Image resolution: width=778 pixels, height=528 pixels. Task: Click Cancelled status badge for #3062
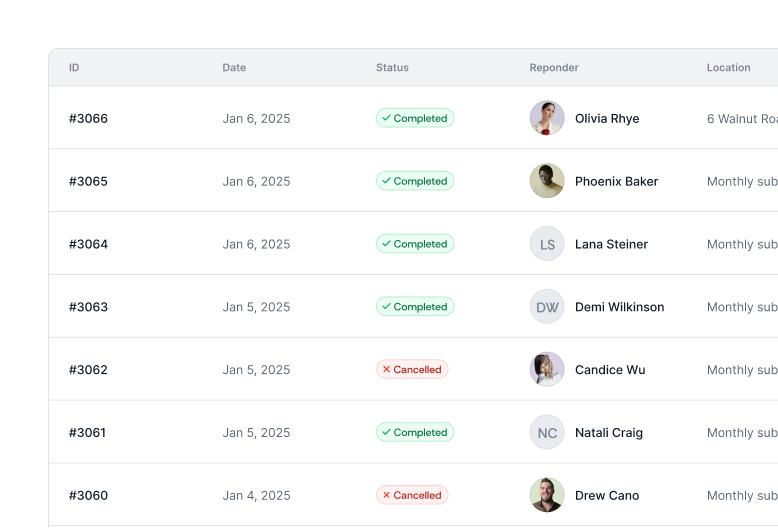[x=412, y=369]
